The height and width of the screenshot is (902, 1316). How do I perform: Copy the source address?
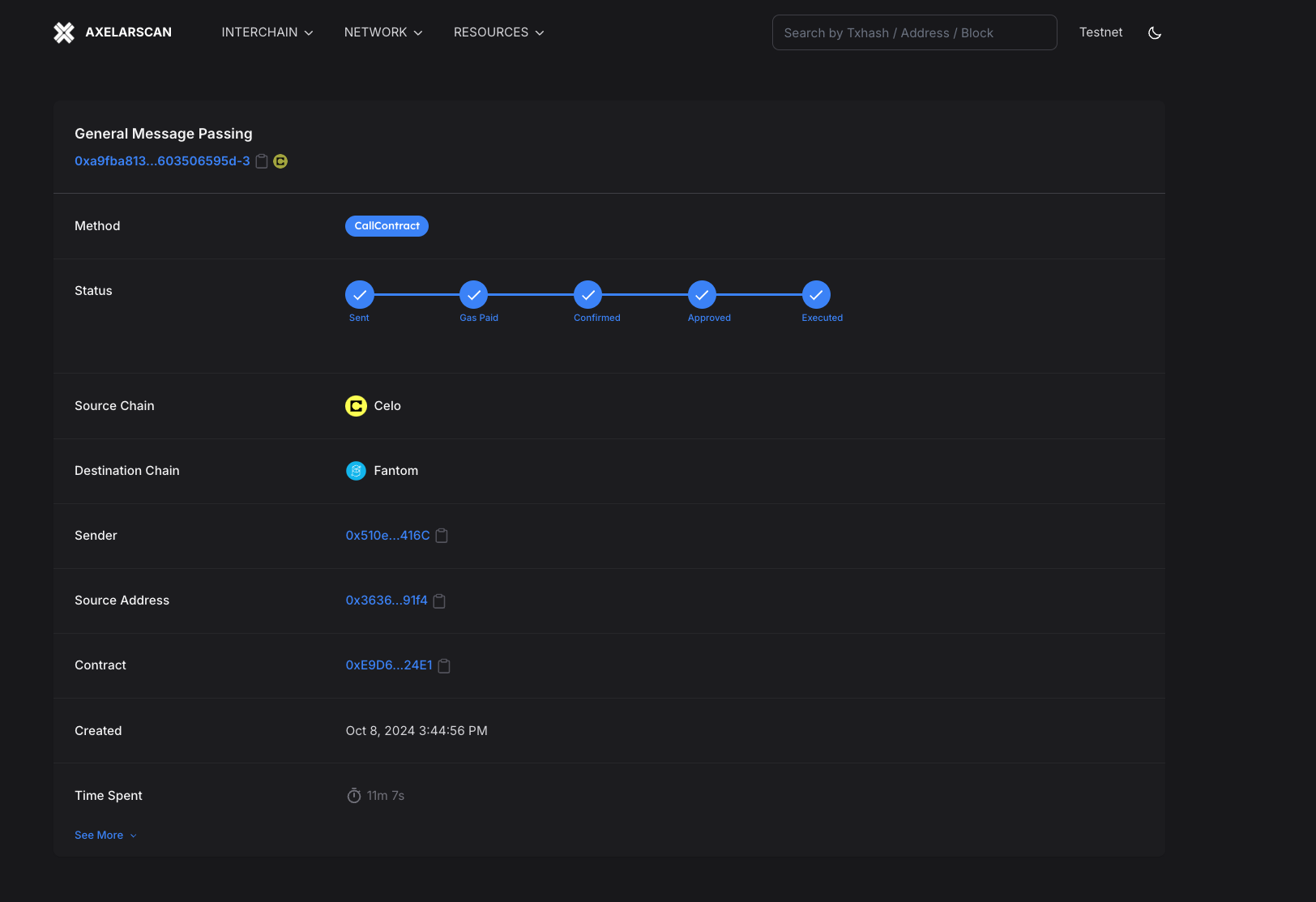pos(439,601)
